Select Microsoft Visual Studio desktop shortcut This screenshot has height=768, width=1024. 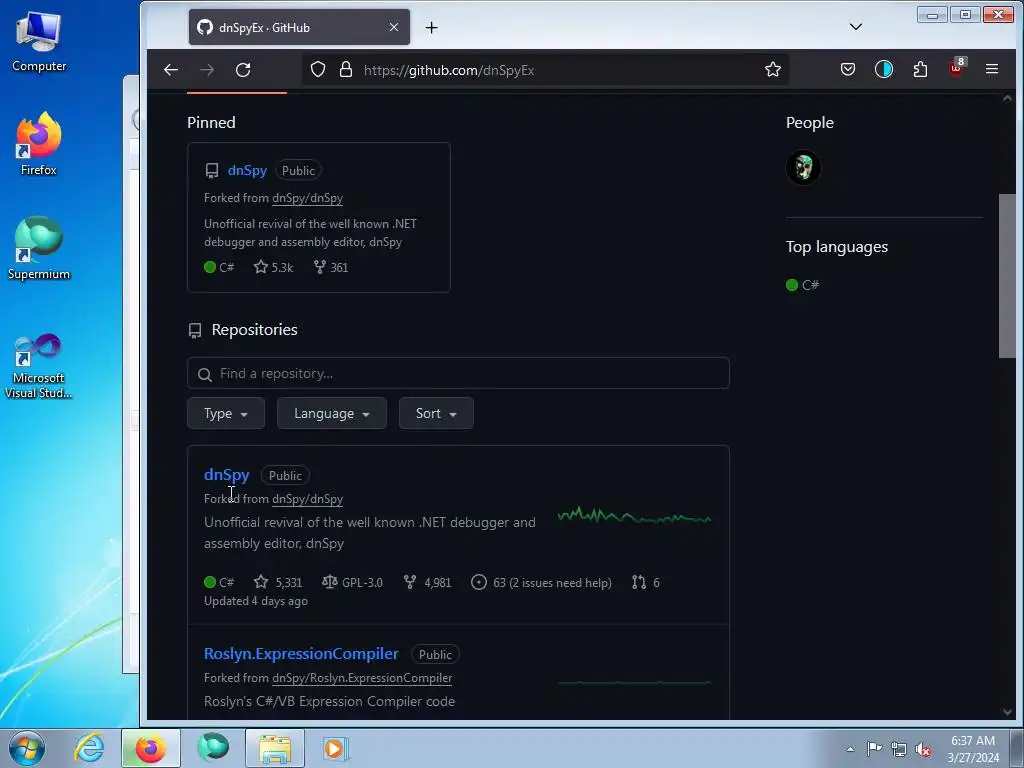coord(39,366)
